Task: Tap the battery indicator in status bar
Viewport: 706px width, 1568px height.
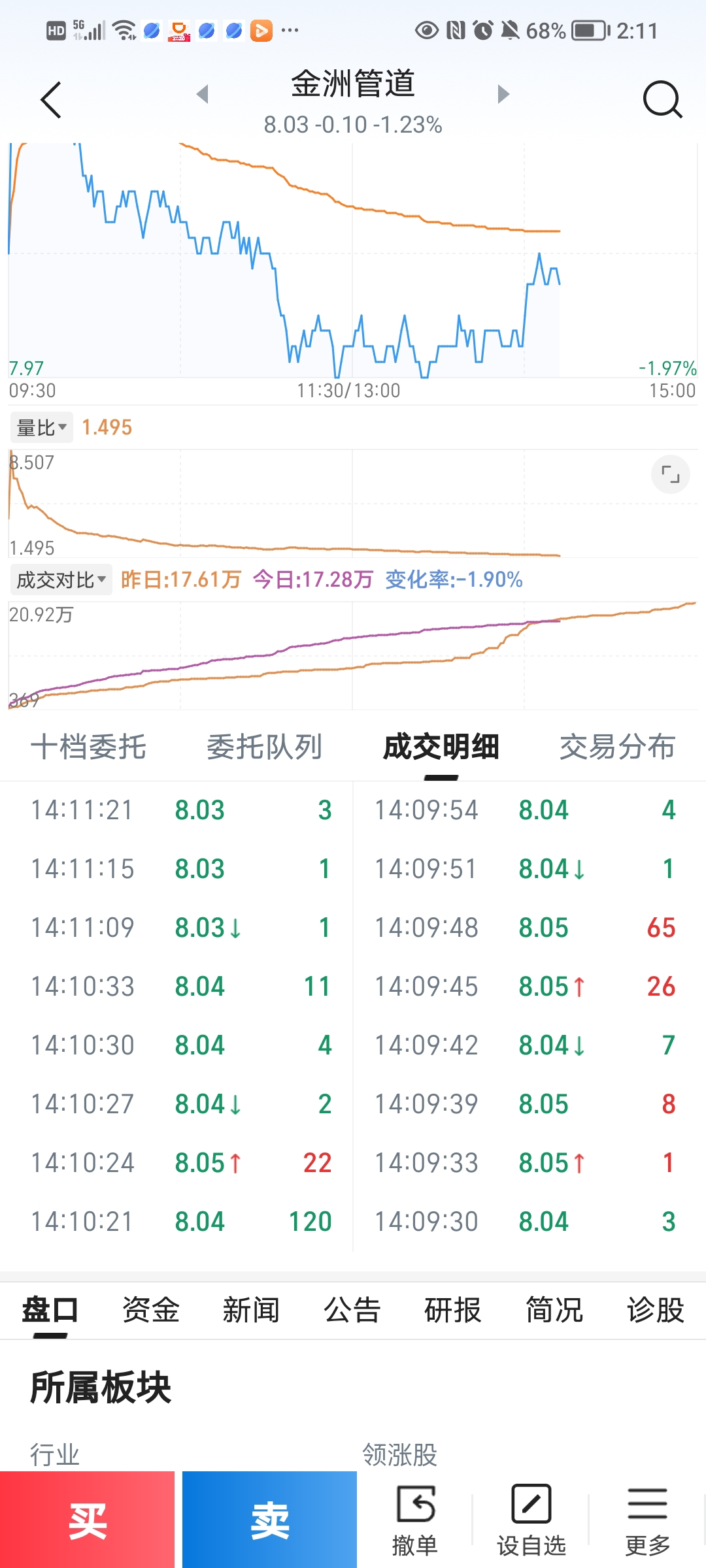Action: coord(590,30)
